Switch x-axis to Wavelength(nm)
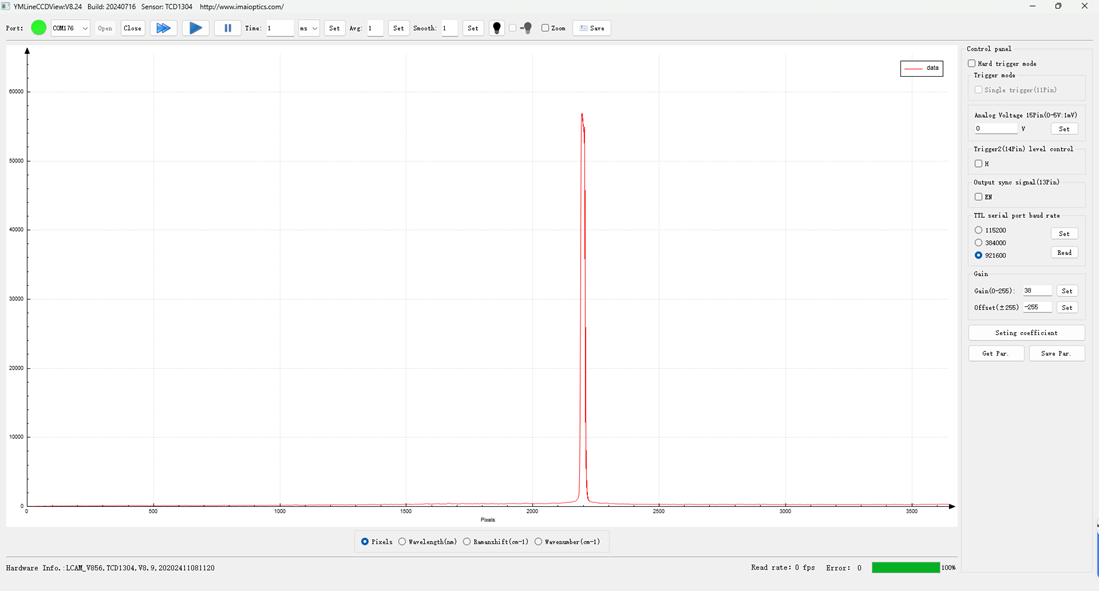The image size is (1099, 591). pyautogui.click(x=402, y=541)
